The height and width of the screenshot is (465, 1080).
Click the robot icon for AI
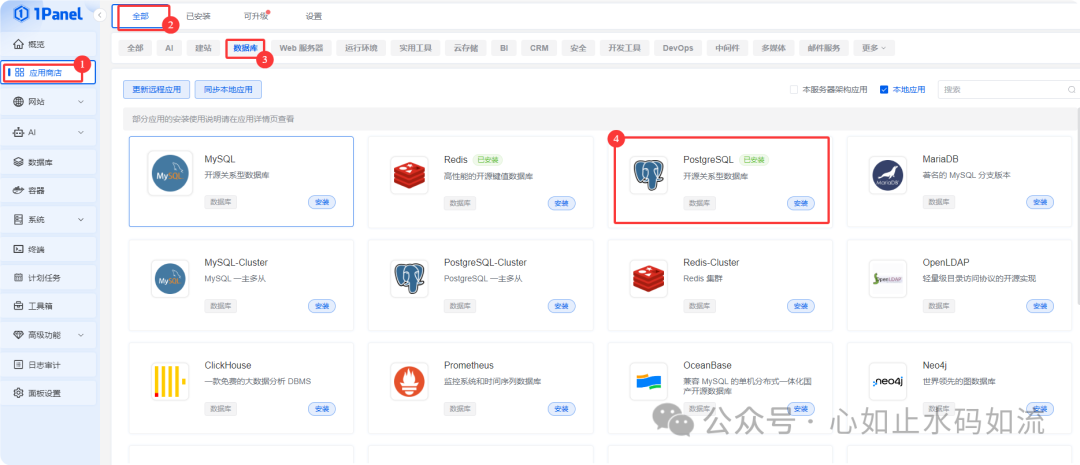coord(19,132)
